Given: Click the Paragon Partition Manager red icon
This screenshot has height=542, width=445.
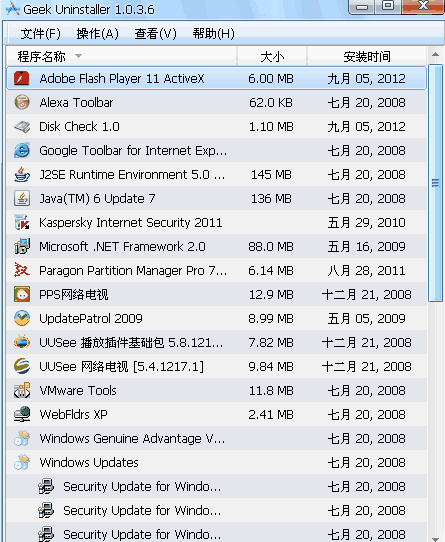Looking at the screenshot, I should pyautogui.click(x=22, y=270).
